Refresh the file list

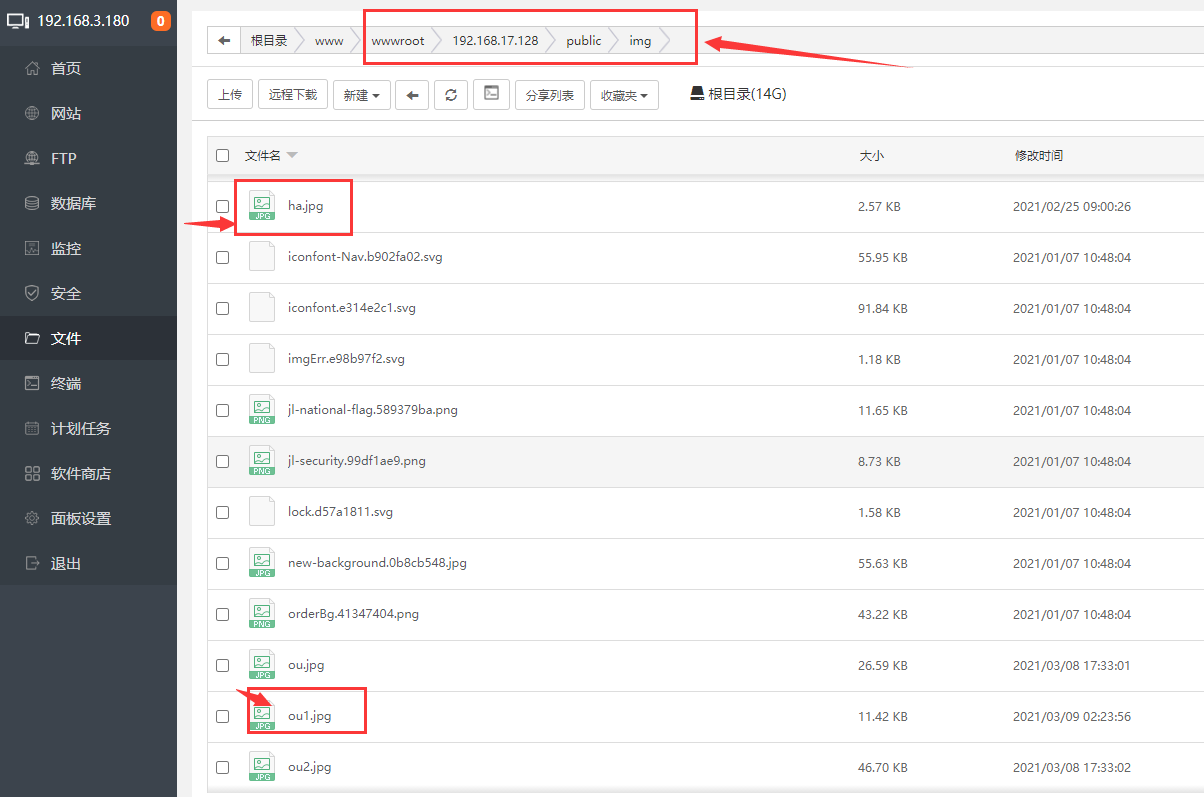click(451, 95)
